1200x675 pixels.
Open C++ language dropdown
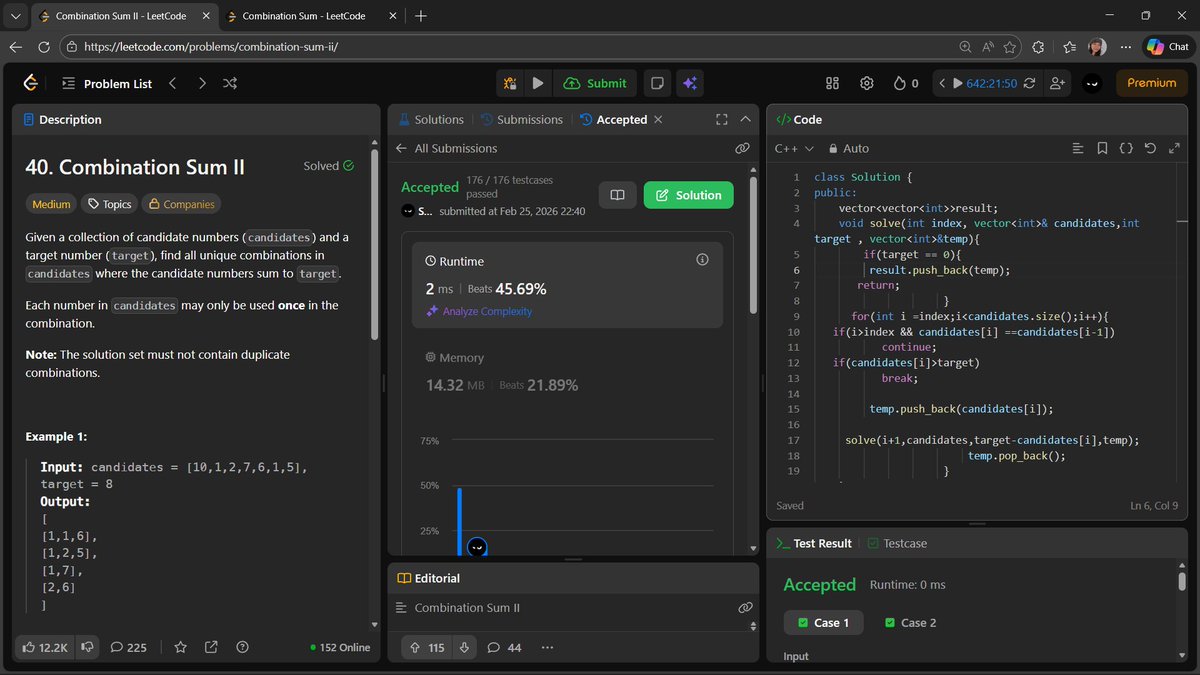point(794,148)
